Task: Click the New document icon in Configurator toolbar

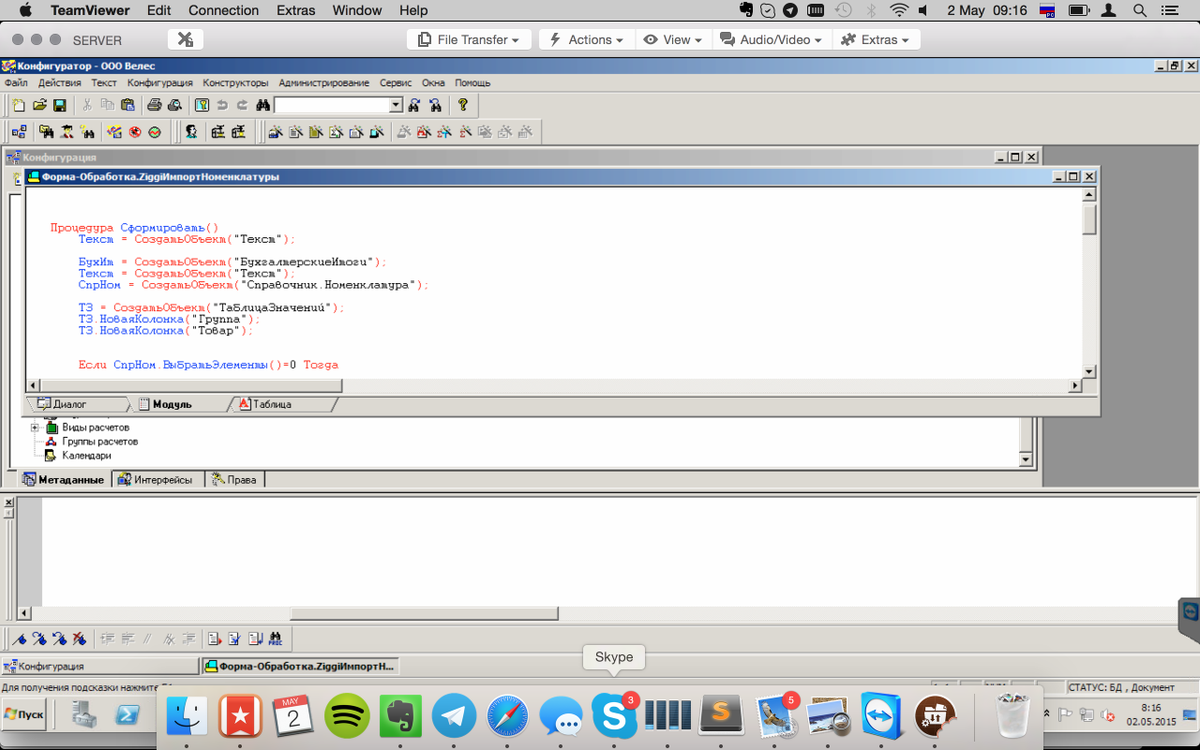Action: coord(19,105)
